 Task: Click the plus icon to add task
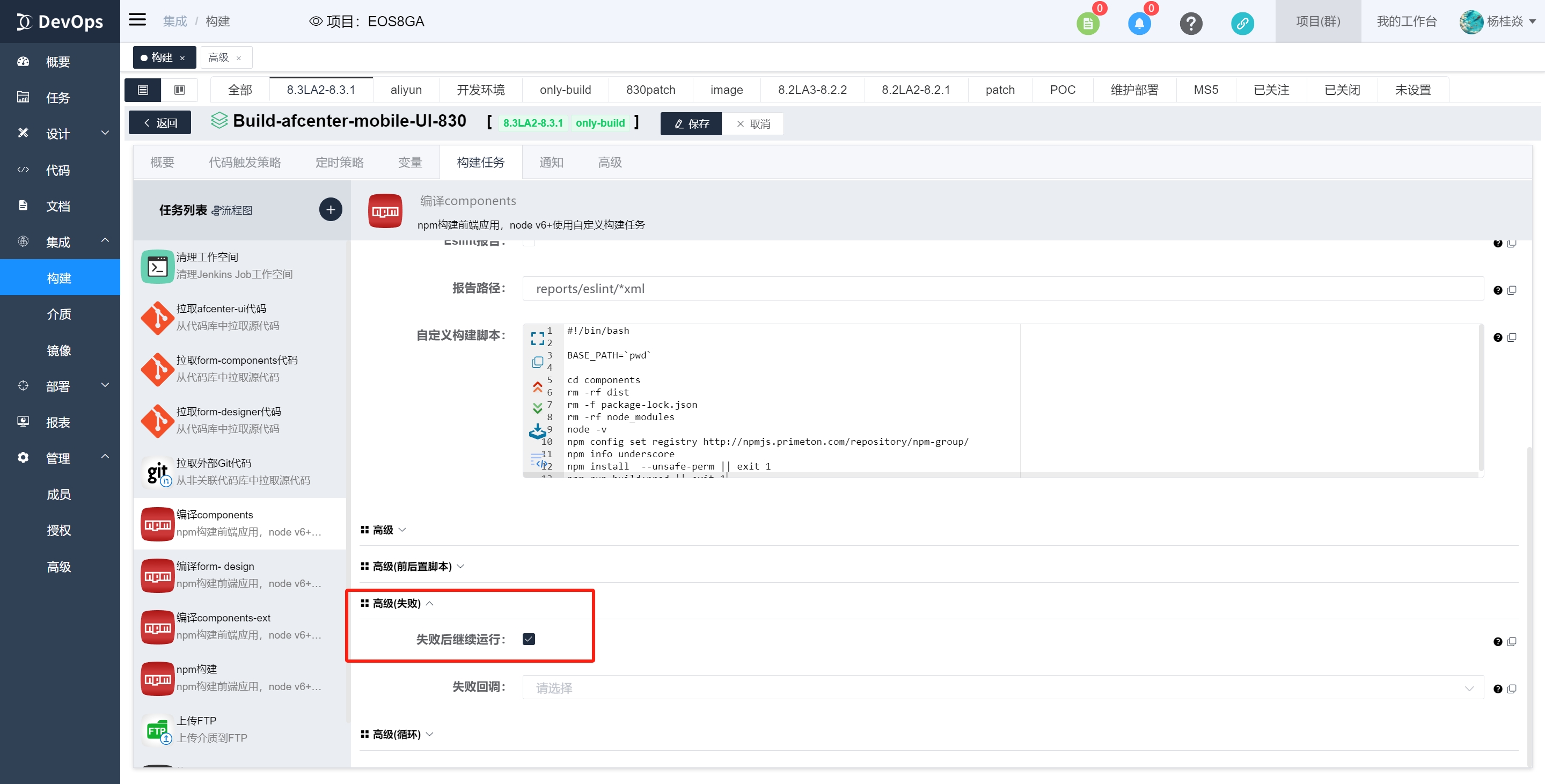tap(331, 210)
